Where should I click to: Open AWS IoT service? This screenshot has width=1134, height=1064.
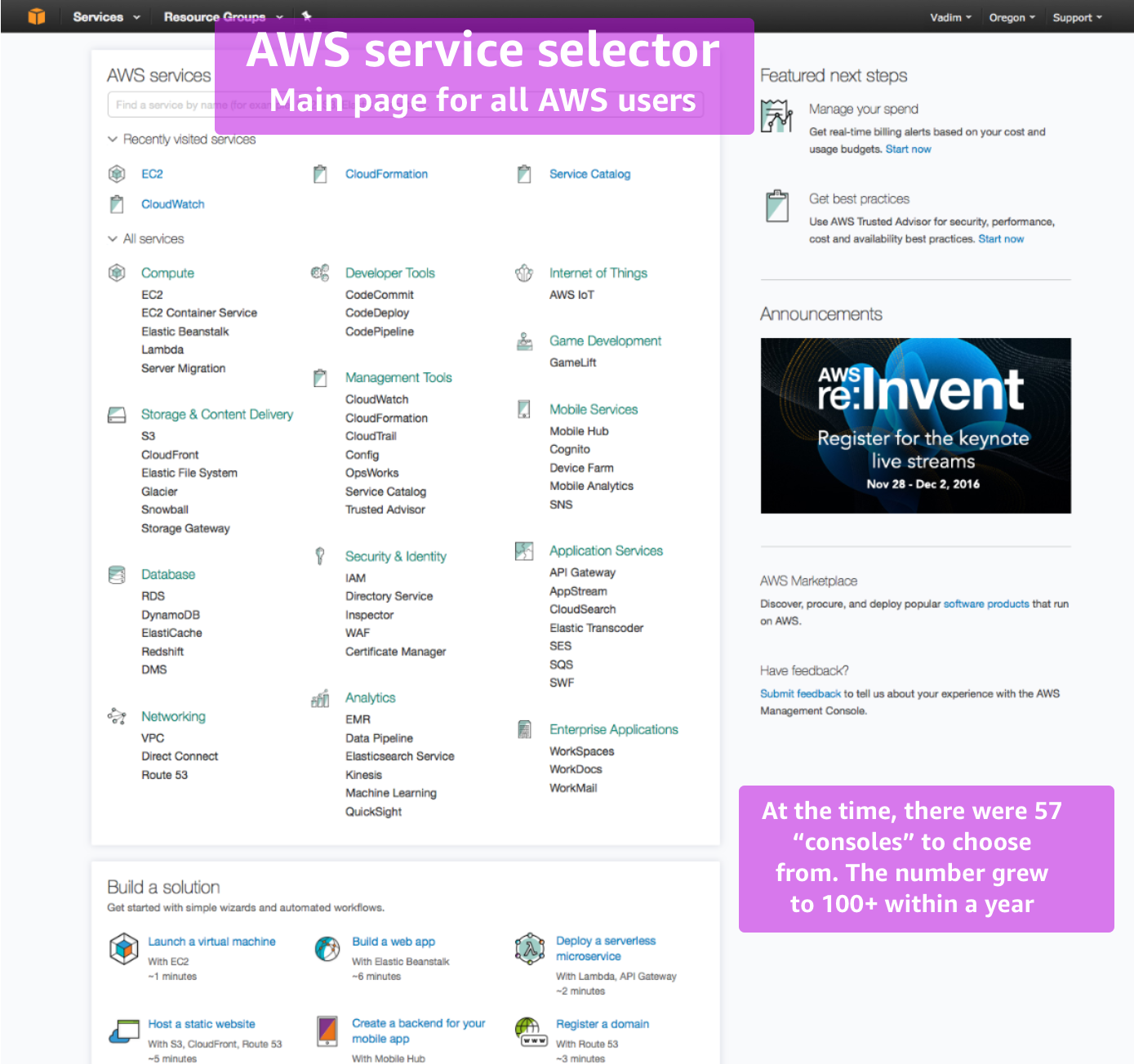click(571, 295)
